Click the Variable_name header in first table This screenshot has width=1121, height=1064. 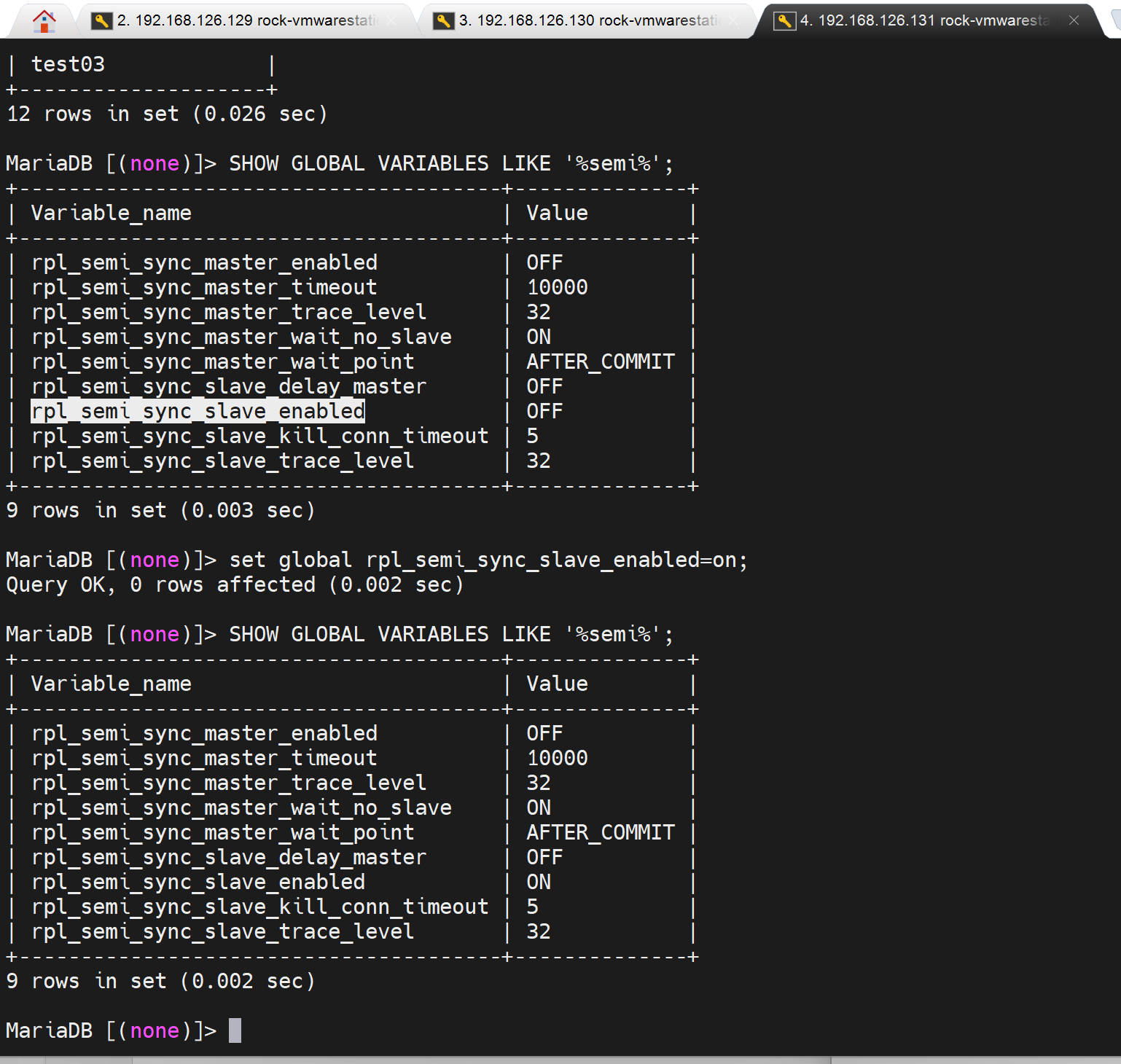(111, 213)
